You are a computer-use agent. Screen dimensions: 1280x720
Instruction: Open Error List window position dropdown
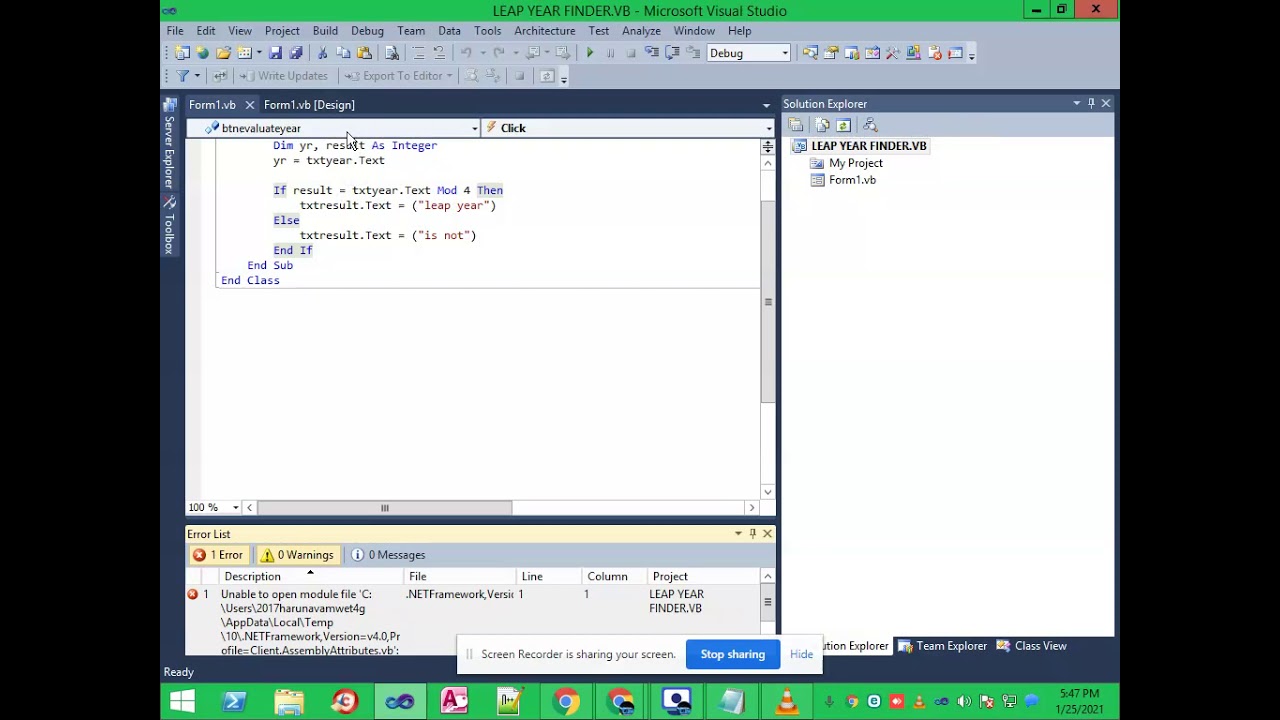738,534
